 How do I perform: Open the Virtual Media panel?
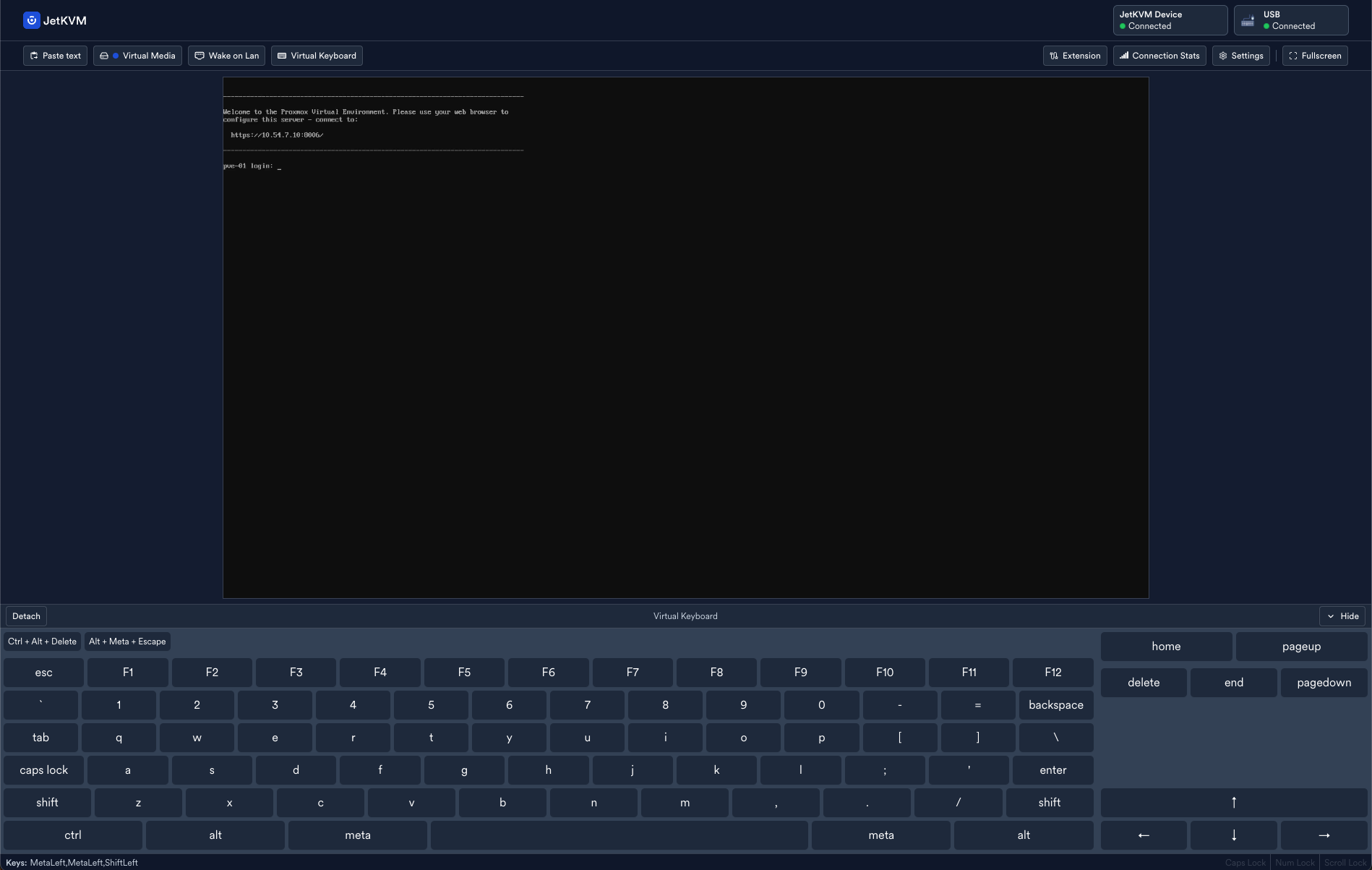pyautogui.click(x=137, y=56)
